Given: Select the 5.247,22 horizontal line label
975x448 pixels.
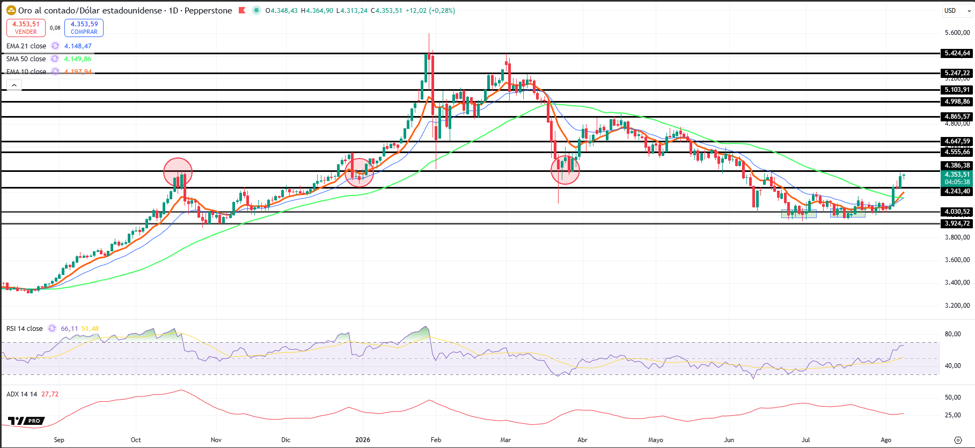Looking at the screenshot, I should pos(956,73).
